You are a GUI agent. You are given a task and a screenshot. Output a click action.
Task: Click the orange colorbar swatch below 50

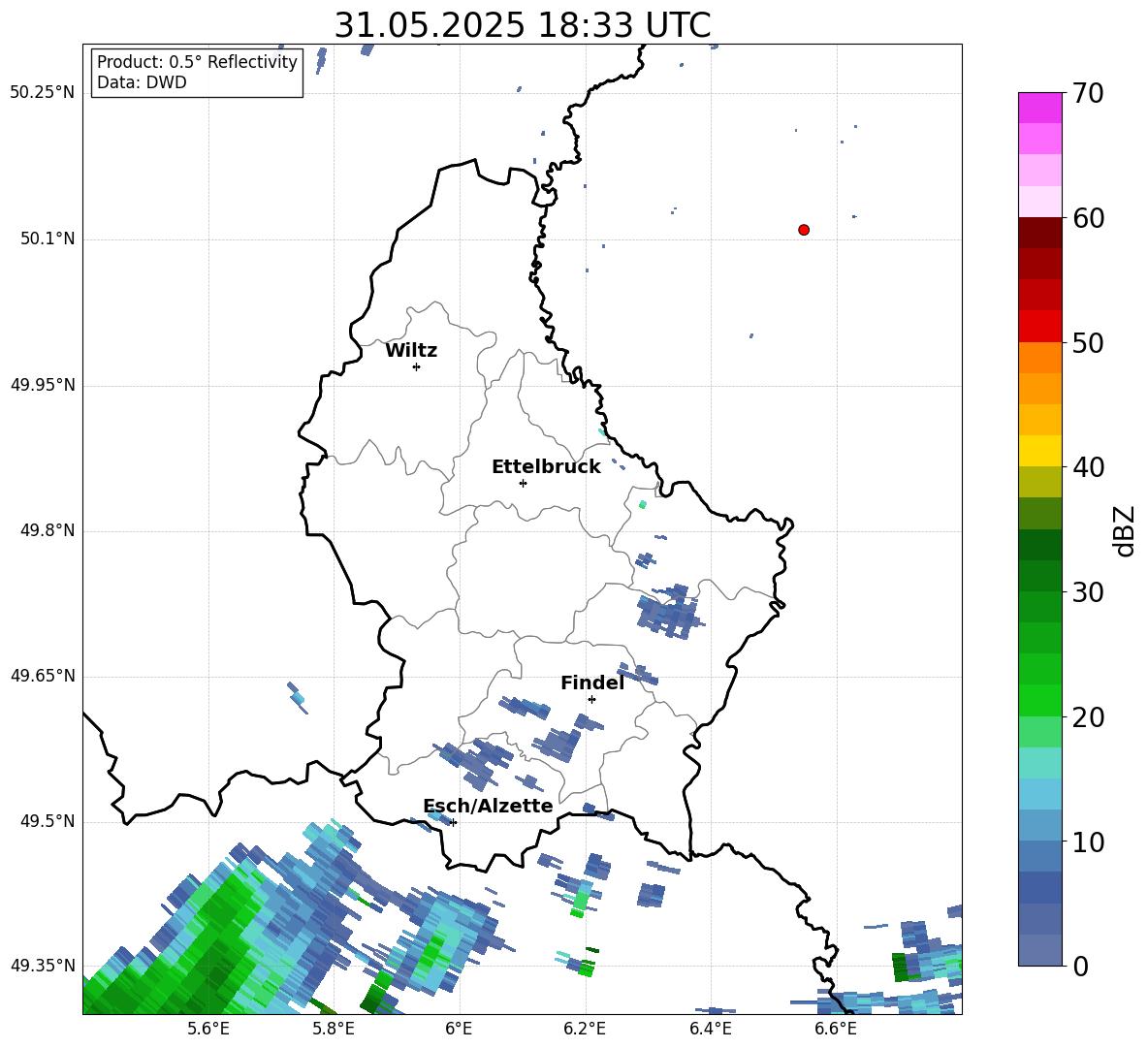tap(1039, 358)
